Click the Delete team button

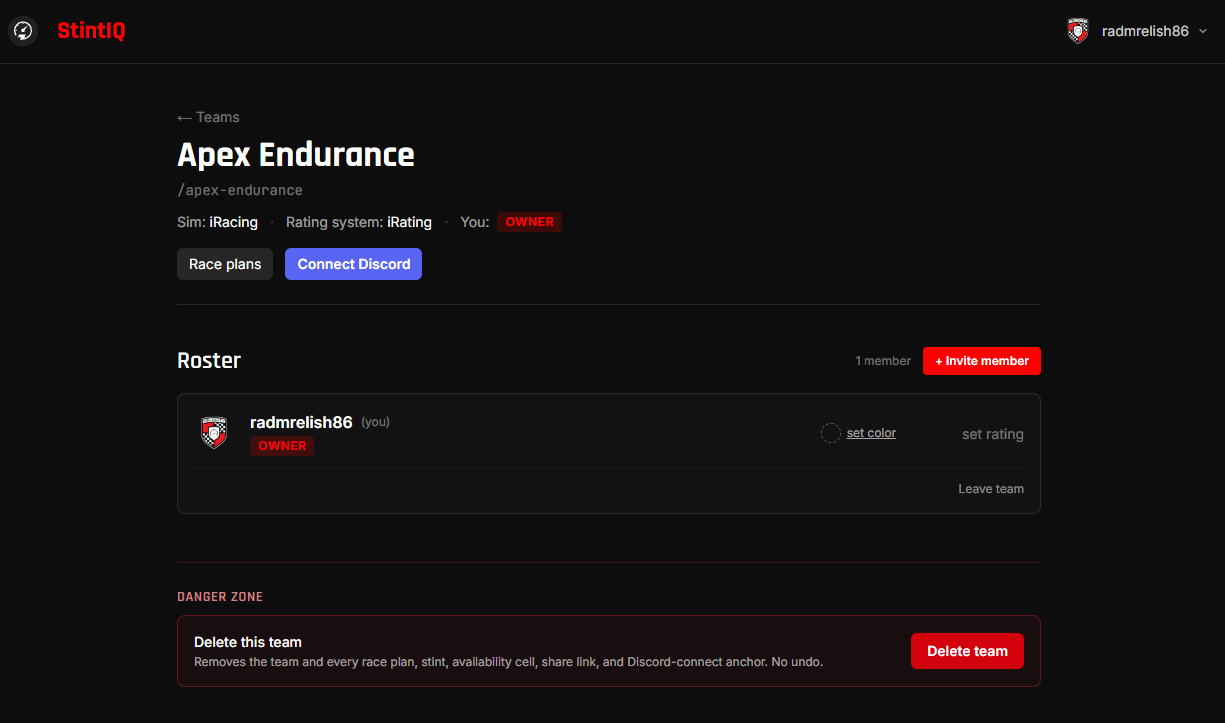[x=967, y=651]
